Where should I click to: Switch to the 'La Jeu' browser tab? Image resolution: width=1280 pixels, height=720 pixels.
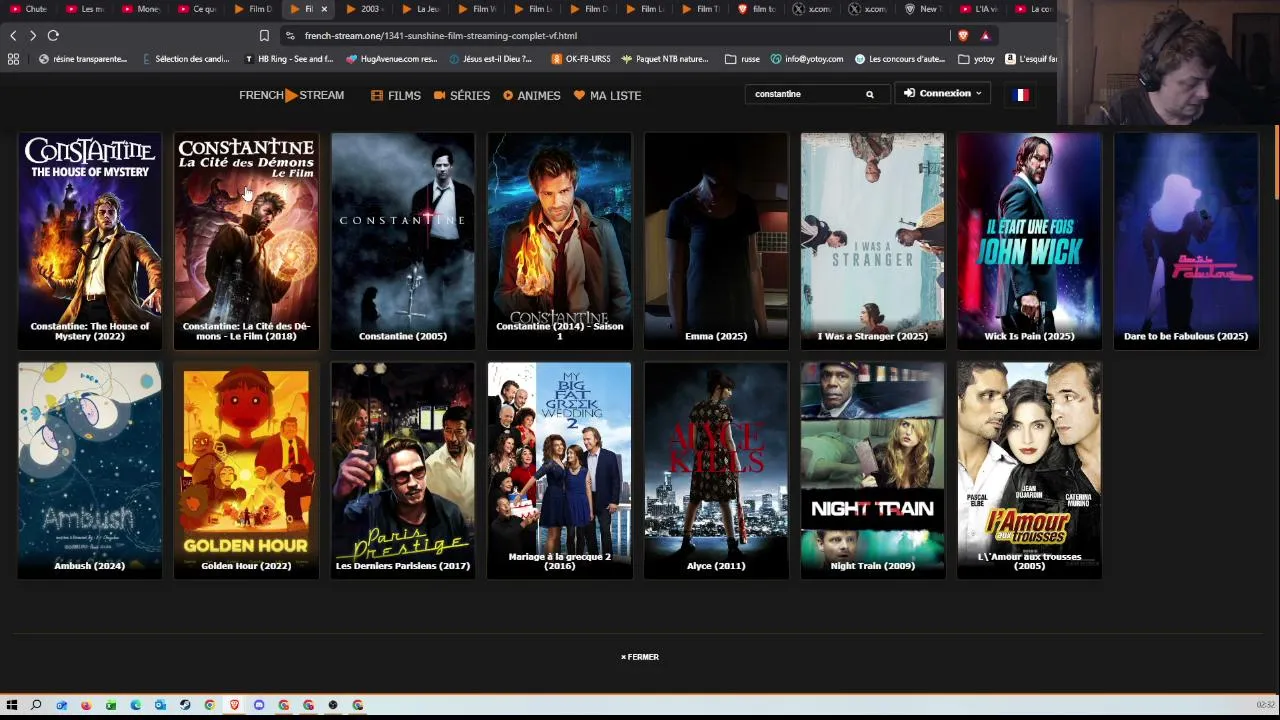click(422, 9)
